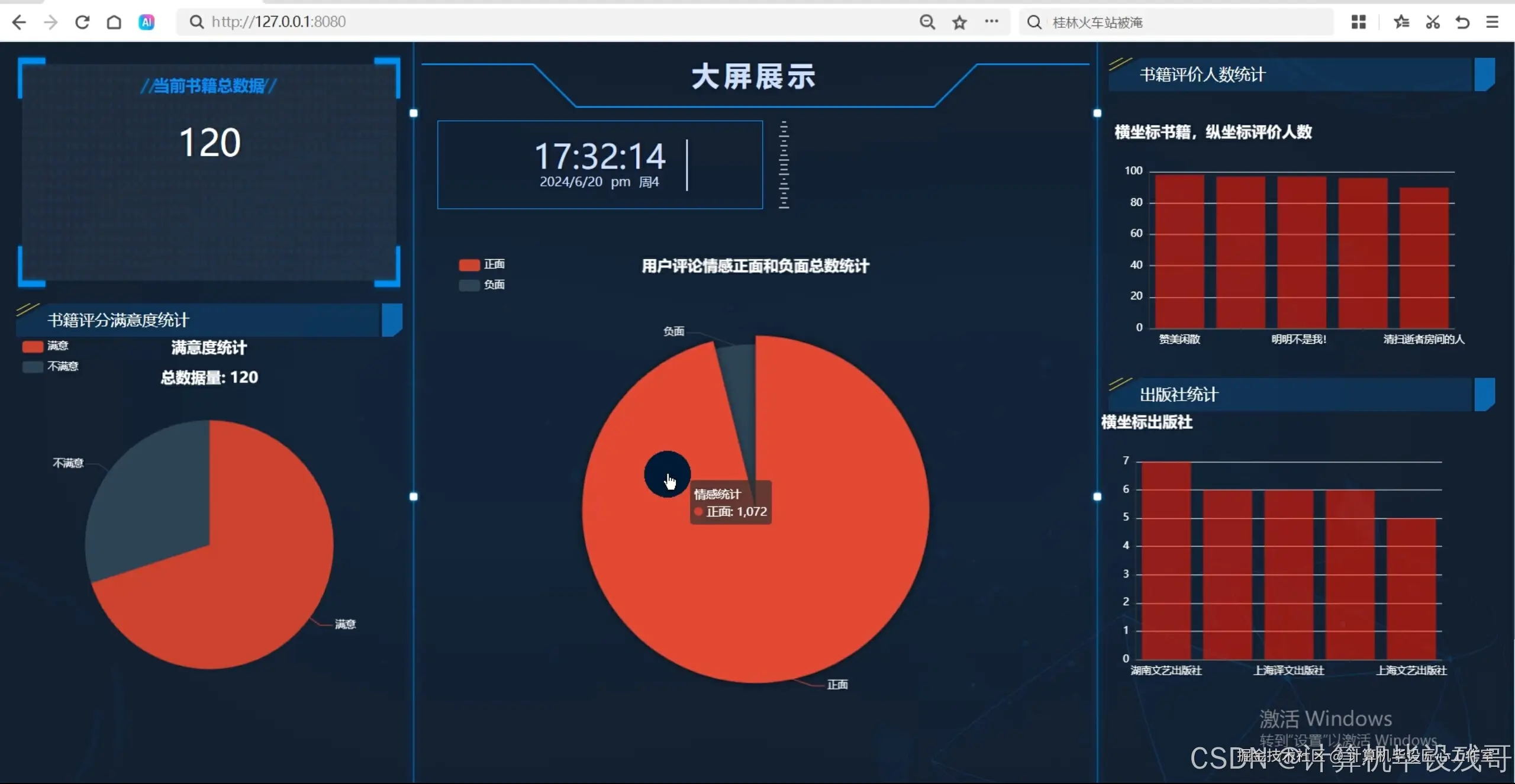Click the red 满意 color swatch
1515x784 pixels.
(31, 346)
